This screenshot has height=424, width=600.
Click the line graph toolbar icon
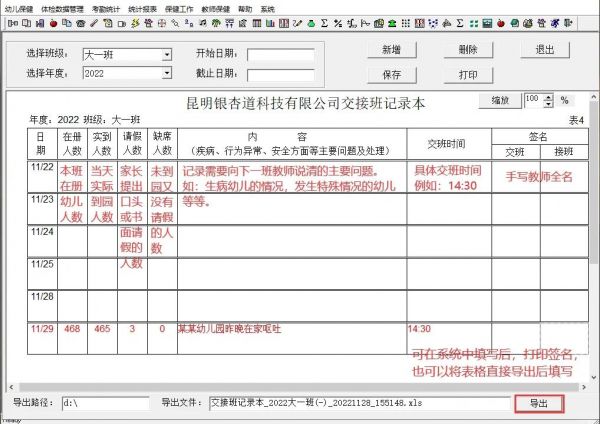(x=365, y=23)
